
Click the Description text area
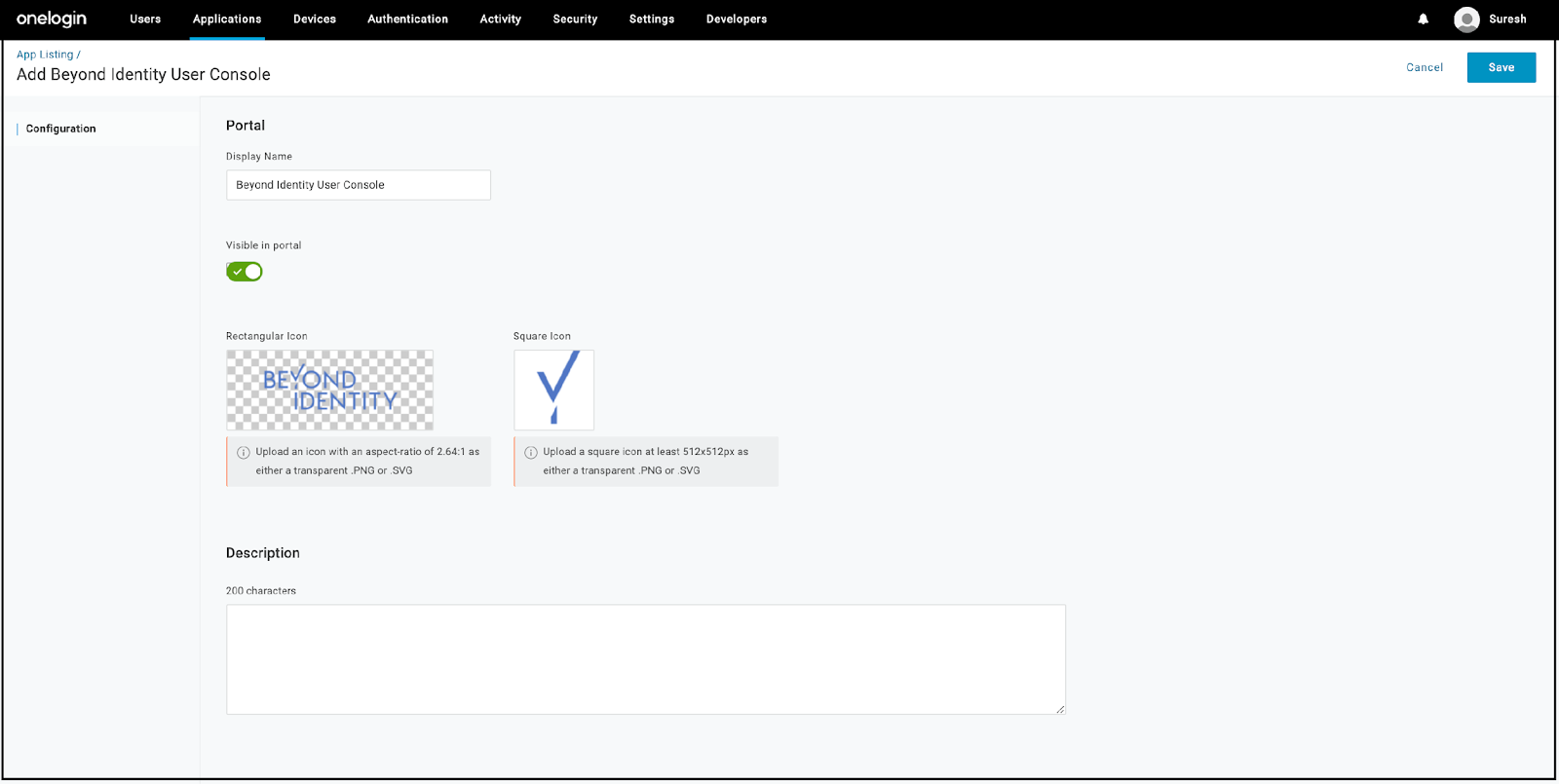point(646,659)
